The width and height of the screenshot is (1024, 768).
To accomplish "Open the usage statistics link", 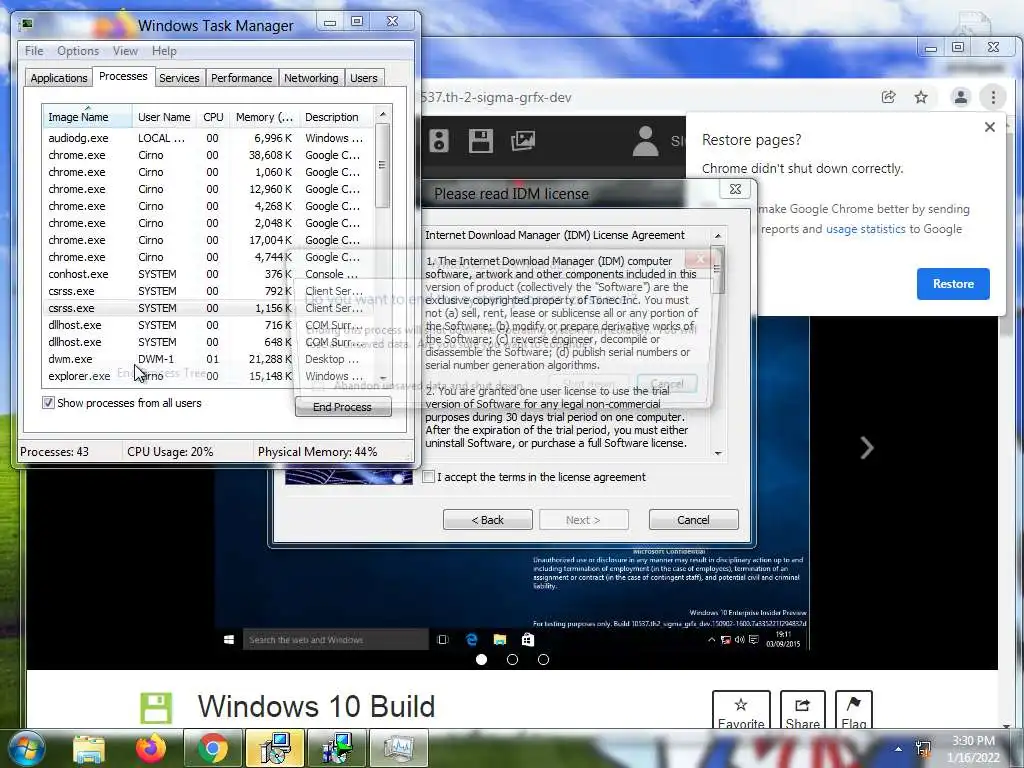I will click(865, 229).
